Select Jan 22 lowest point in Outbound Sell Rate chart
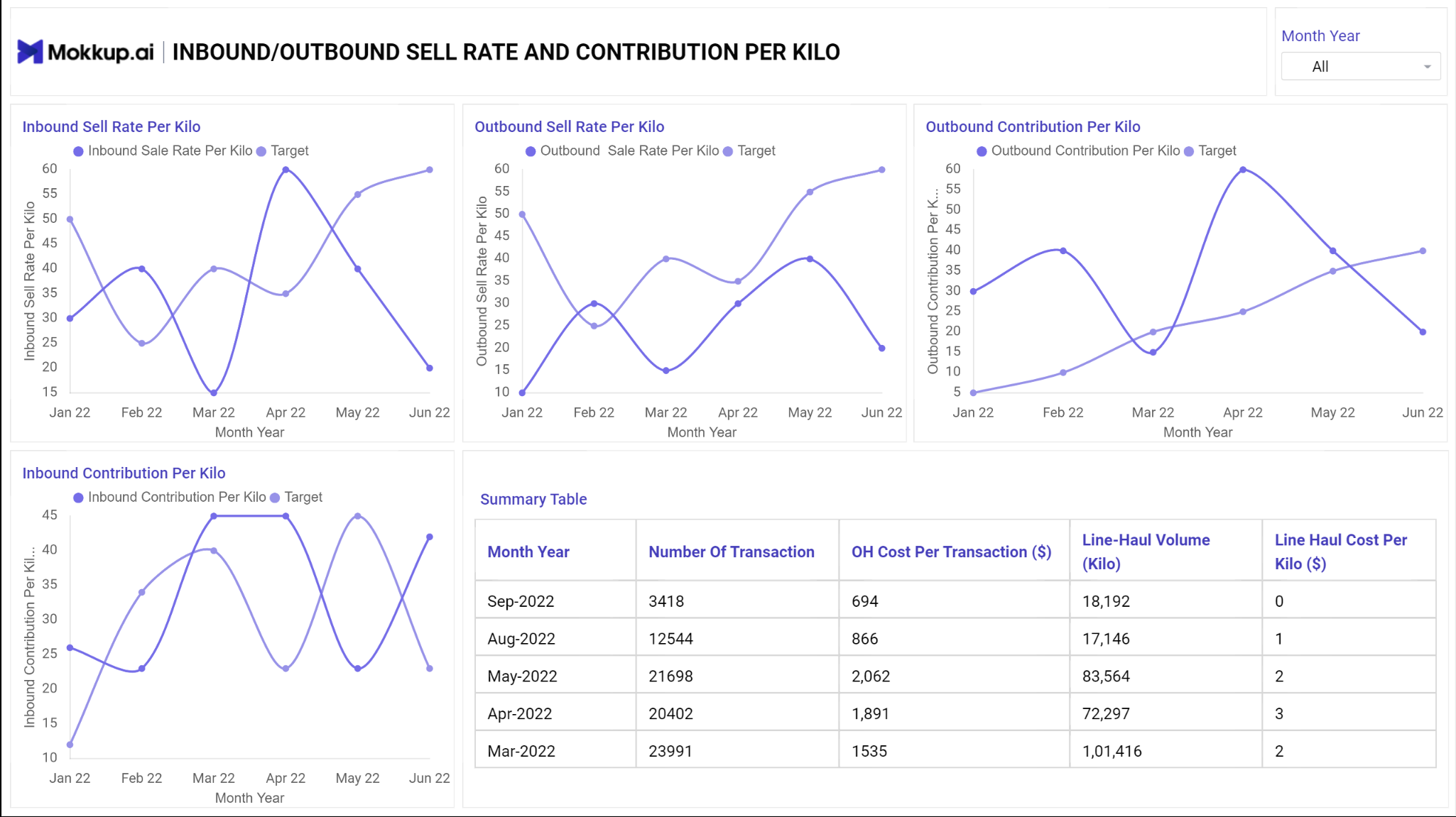Viewport: 1456px width, 817px height. pyautogui.click(x=522, y=393)
